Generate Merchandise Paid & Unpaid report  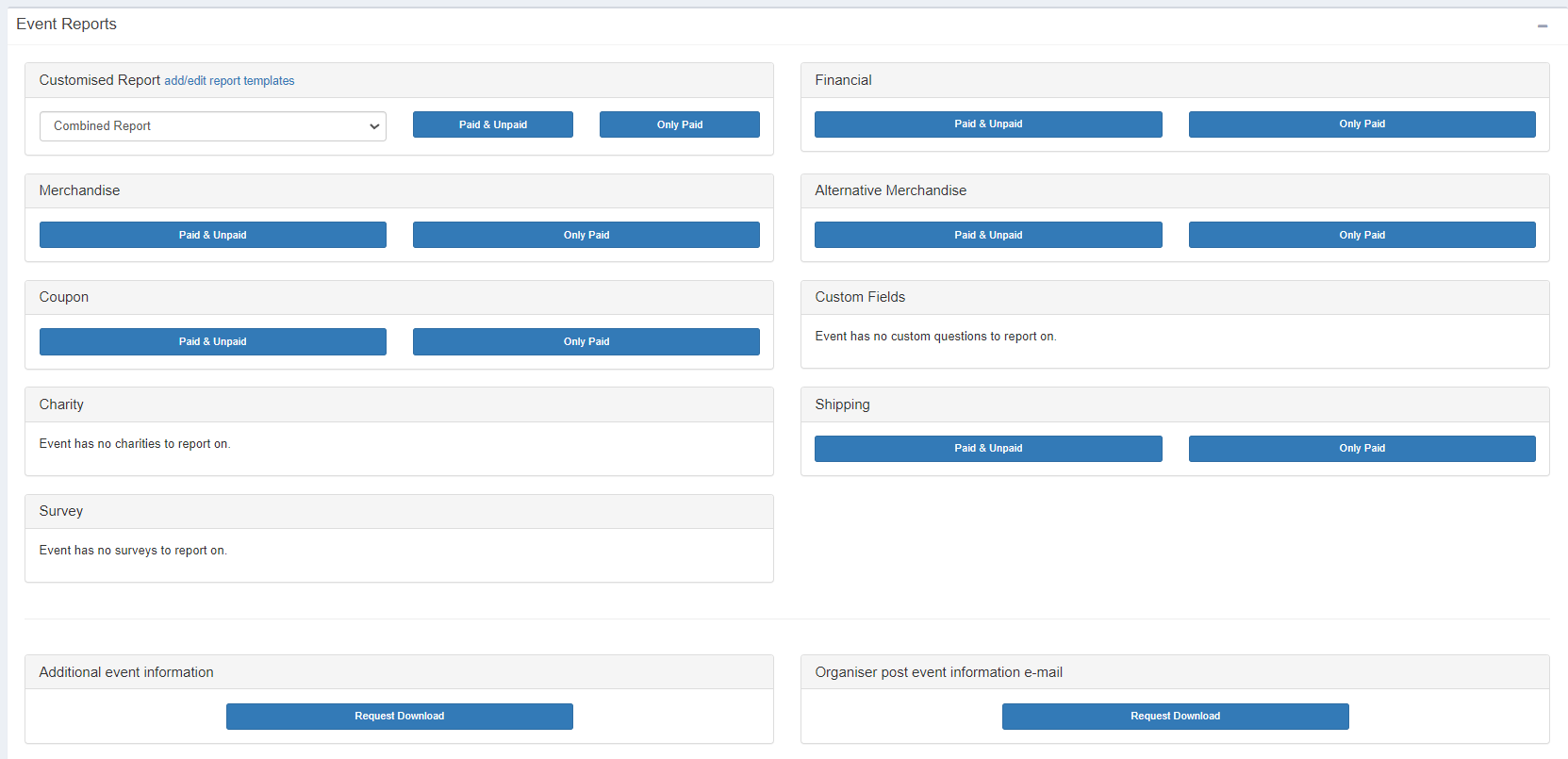tap(213, 235)
